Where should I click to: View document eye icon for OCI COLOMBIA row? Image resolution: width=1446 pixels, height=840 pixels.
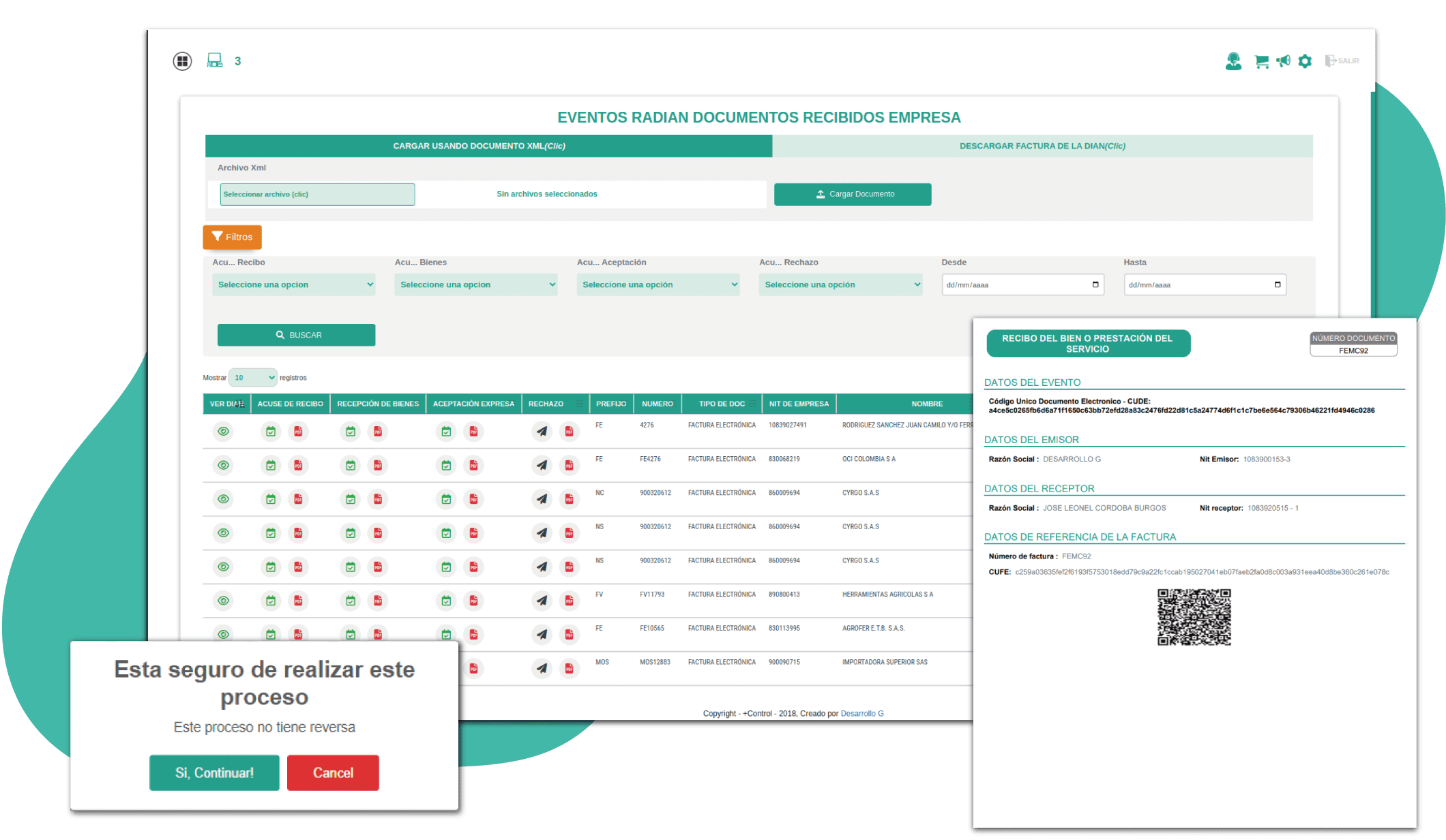[x=223, y=466]
